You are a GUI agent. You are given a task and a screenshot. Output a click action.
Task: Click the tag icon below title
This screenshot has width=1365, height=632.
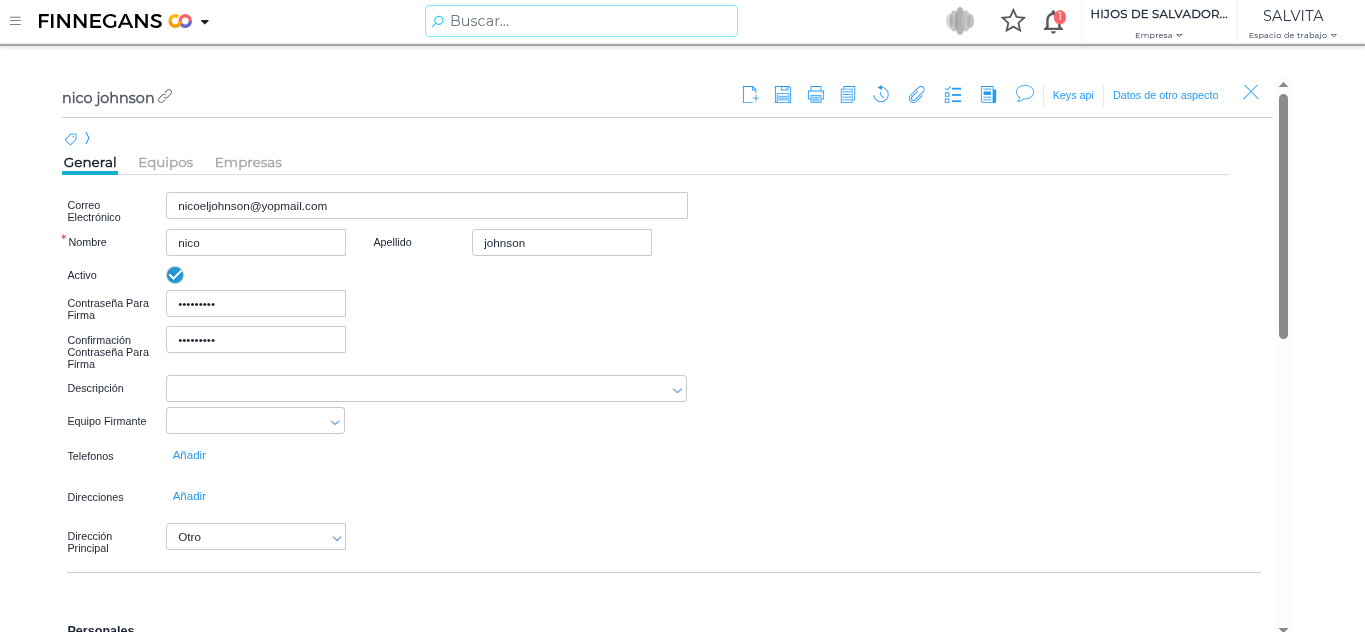click(x=71, y=139)
